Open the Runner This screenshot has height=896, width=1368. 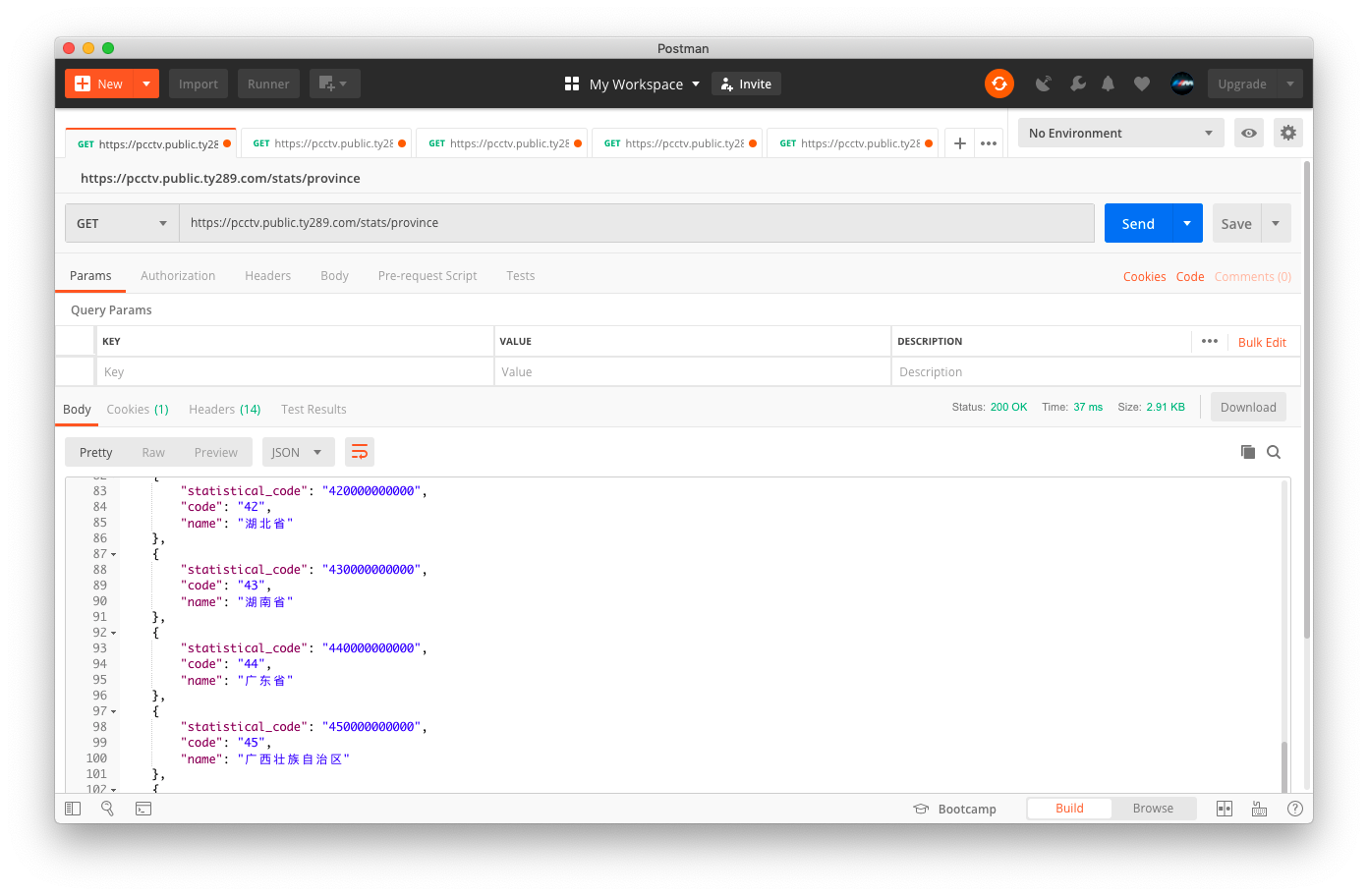268,84
